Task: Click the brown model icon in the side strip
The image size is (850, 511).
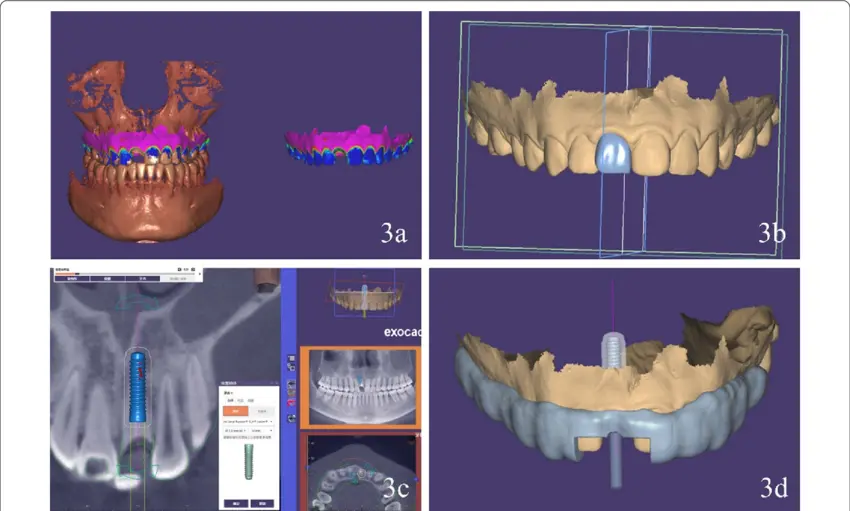Action: pyautogui.click(x=292, y=392)
